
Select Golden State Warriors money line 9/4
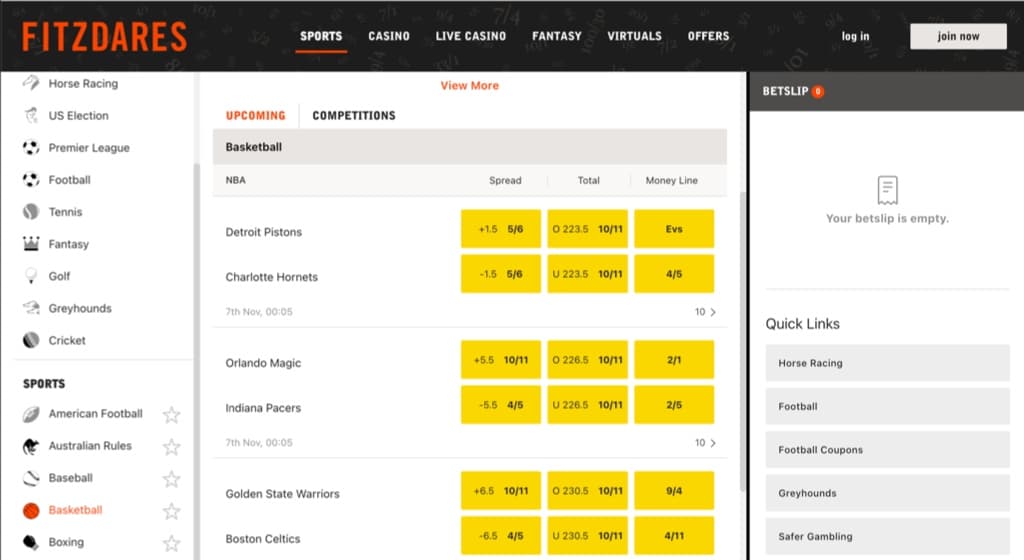click(674, 491)
